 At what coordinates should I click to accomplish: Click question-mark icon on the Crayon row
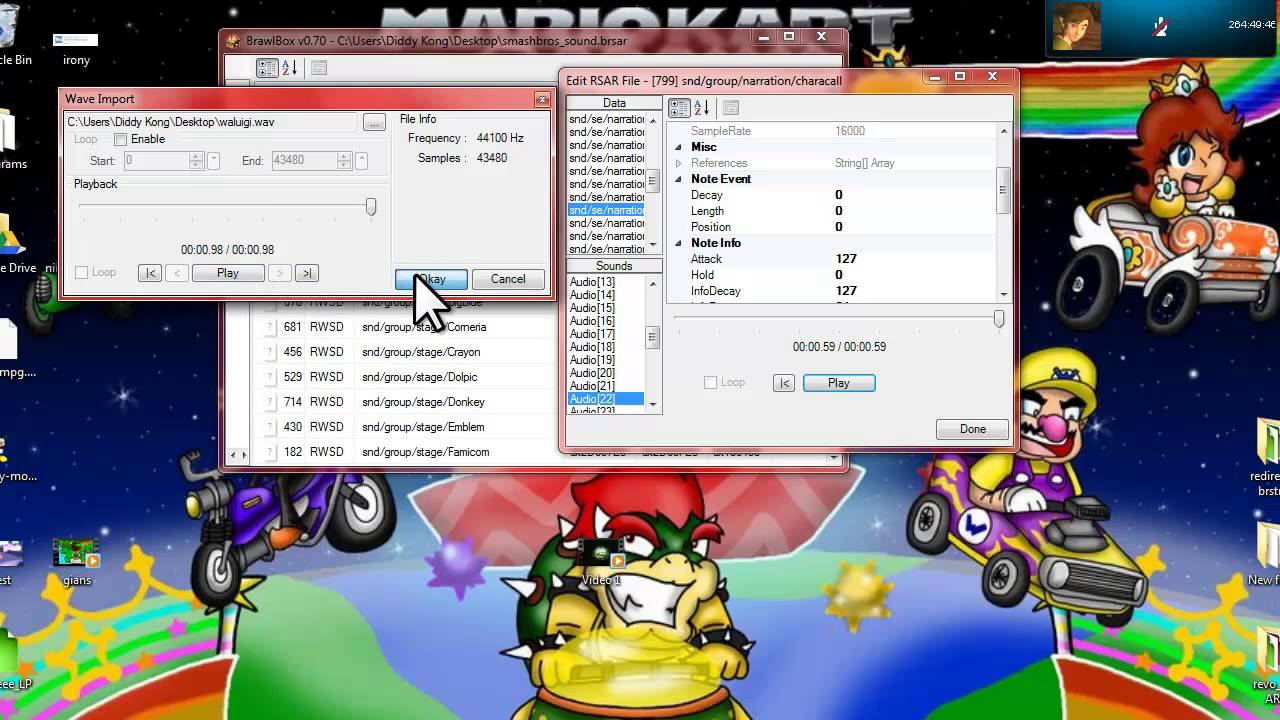(x=269, y=352)
